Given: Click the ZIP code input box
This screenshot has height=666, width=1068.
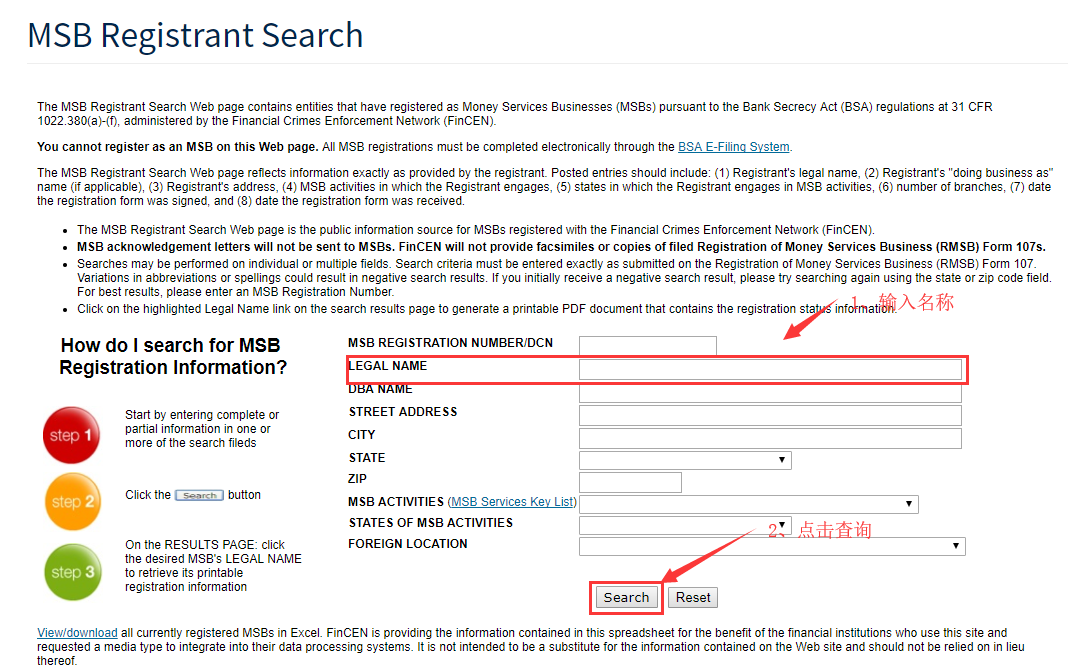Looking at the screenshot, I should (x=629, y=482).
